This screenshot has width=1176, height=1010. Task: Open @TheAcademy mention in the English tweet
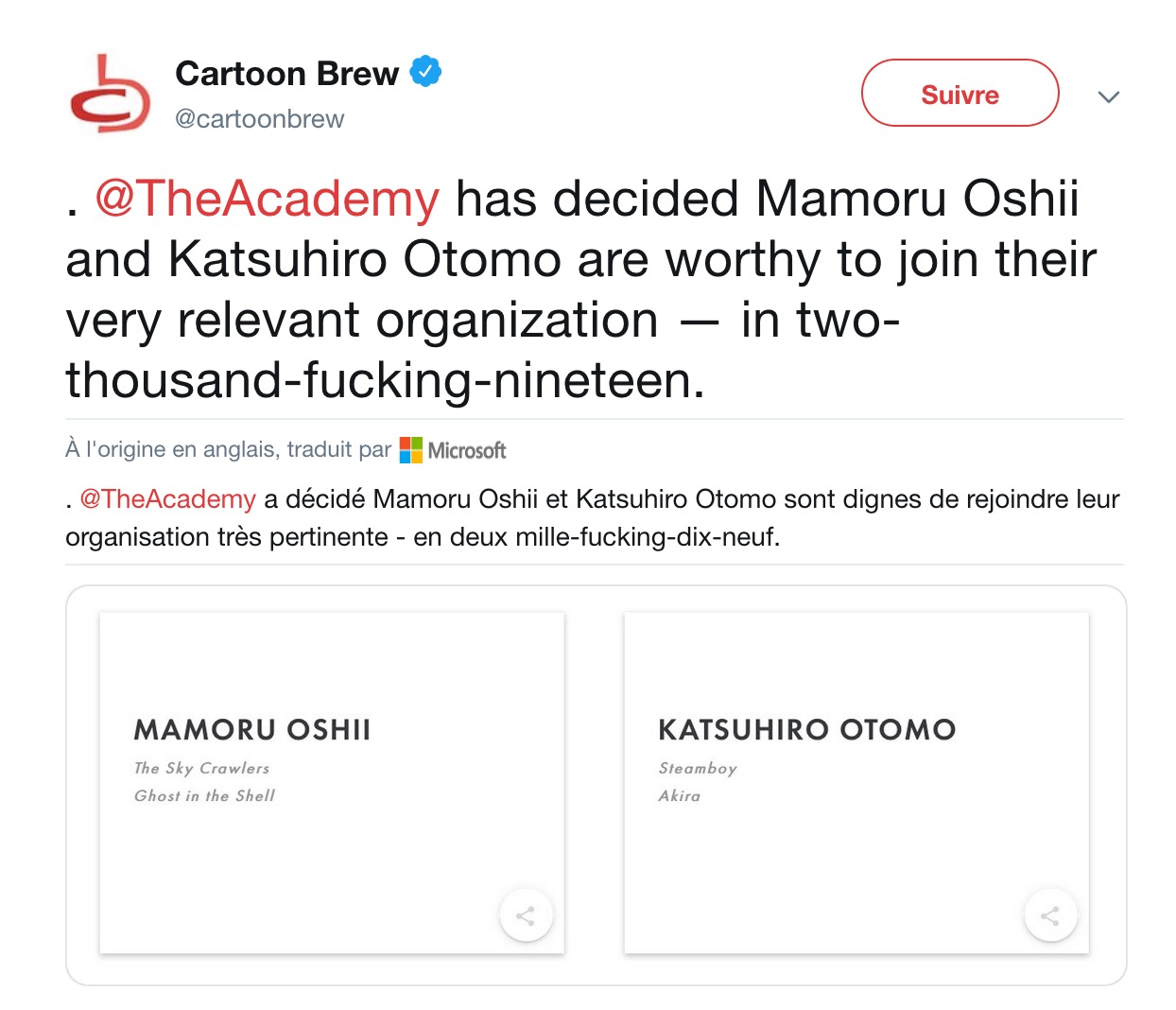[x=268, y=200]
